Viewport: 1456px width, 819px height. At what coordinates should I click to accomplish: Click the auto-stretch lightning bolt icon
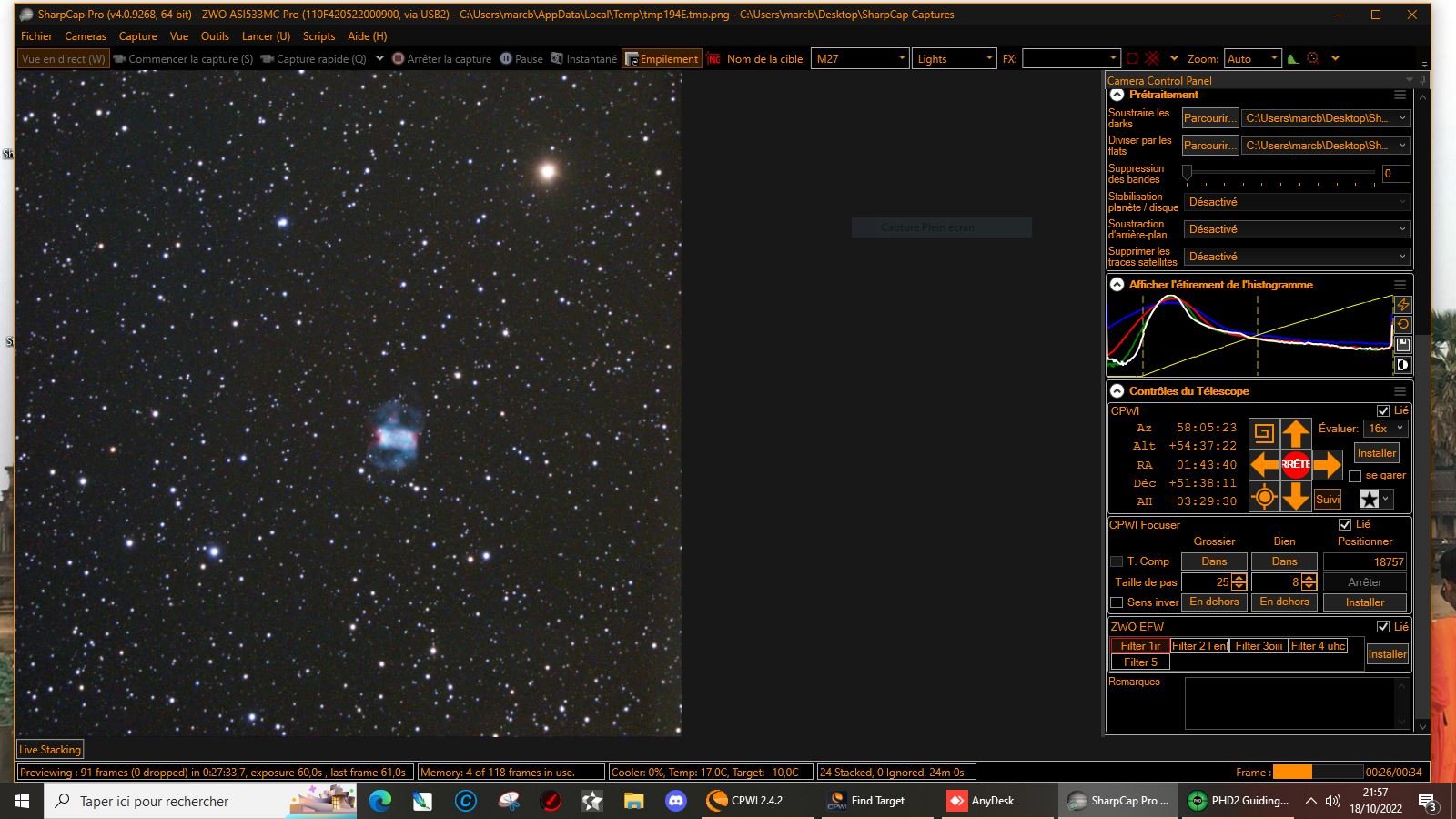tap(1402, 304)
